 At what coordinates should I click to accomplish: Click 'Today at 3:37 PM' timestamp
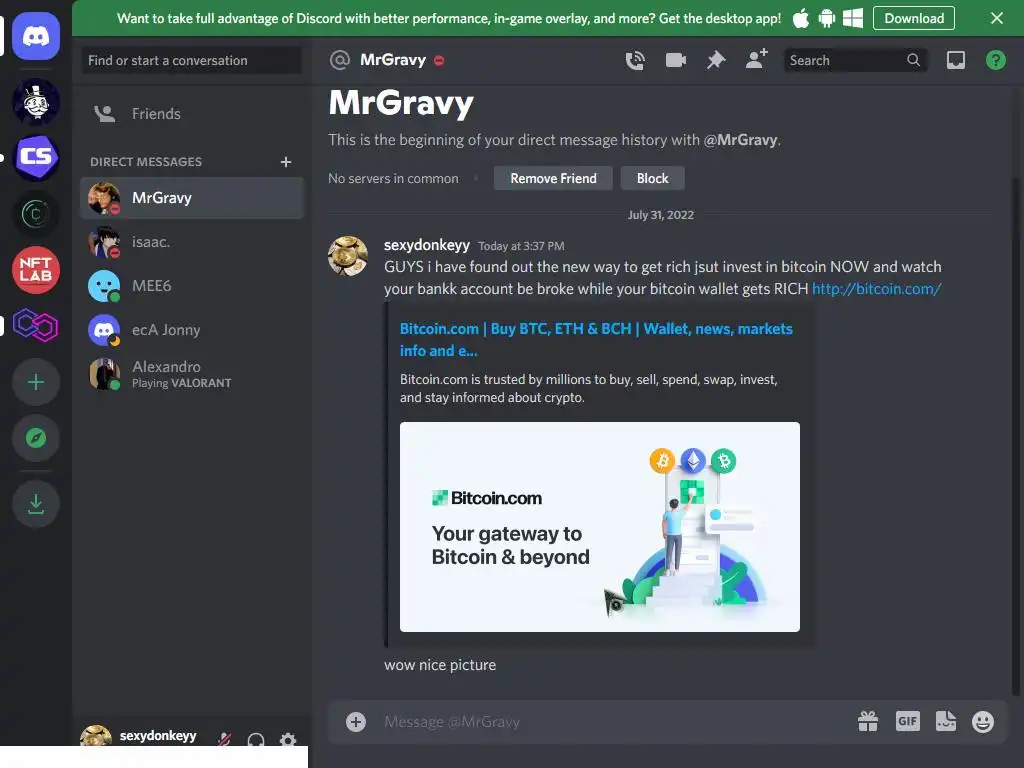point(521,246)
